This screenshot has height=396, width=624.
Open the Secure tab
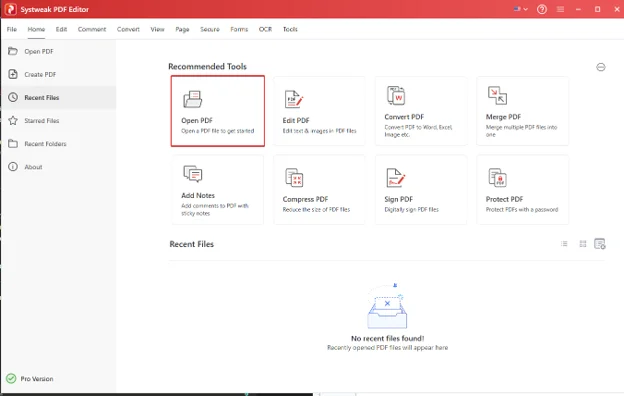tap(210, 29)
